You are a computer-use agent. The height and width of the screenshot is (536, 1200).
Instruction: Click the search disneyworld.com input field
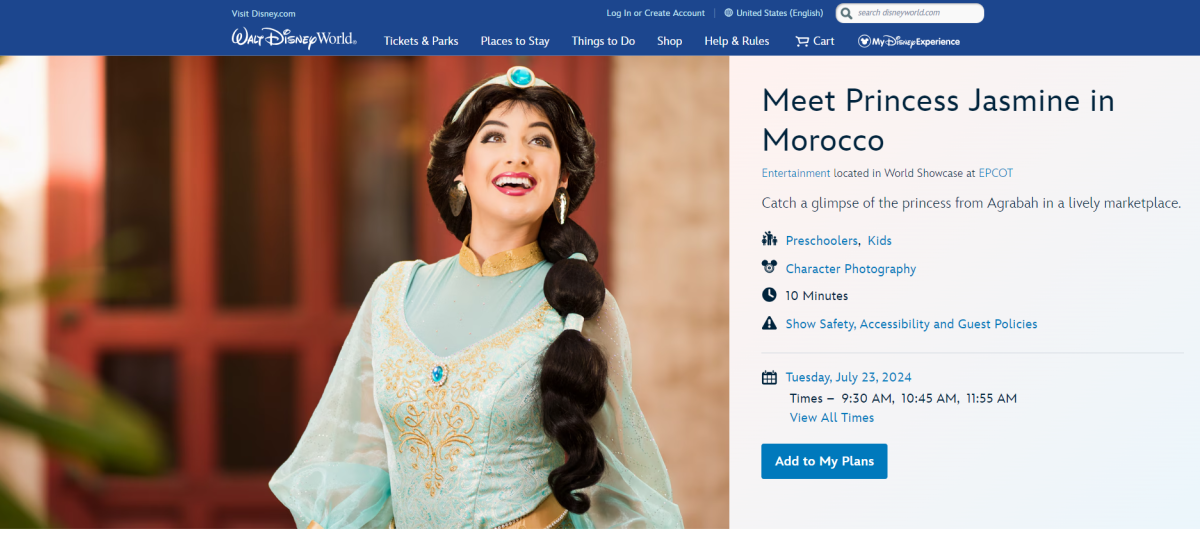point(918,13)
